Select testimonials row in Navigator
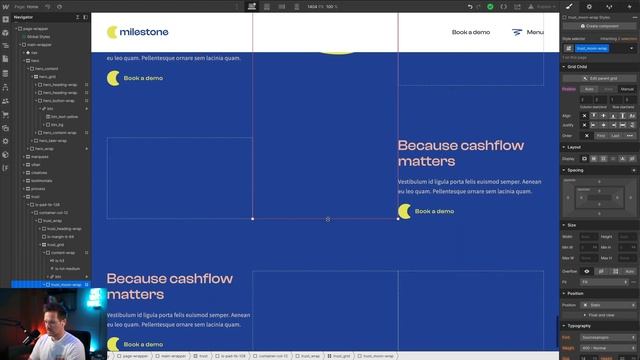Image resolution: width=640 pixels, height=360 pixels. coord(42,180)
